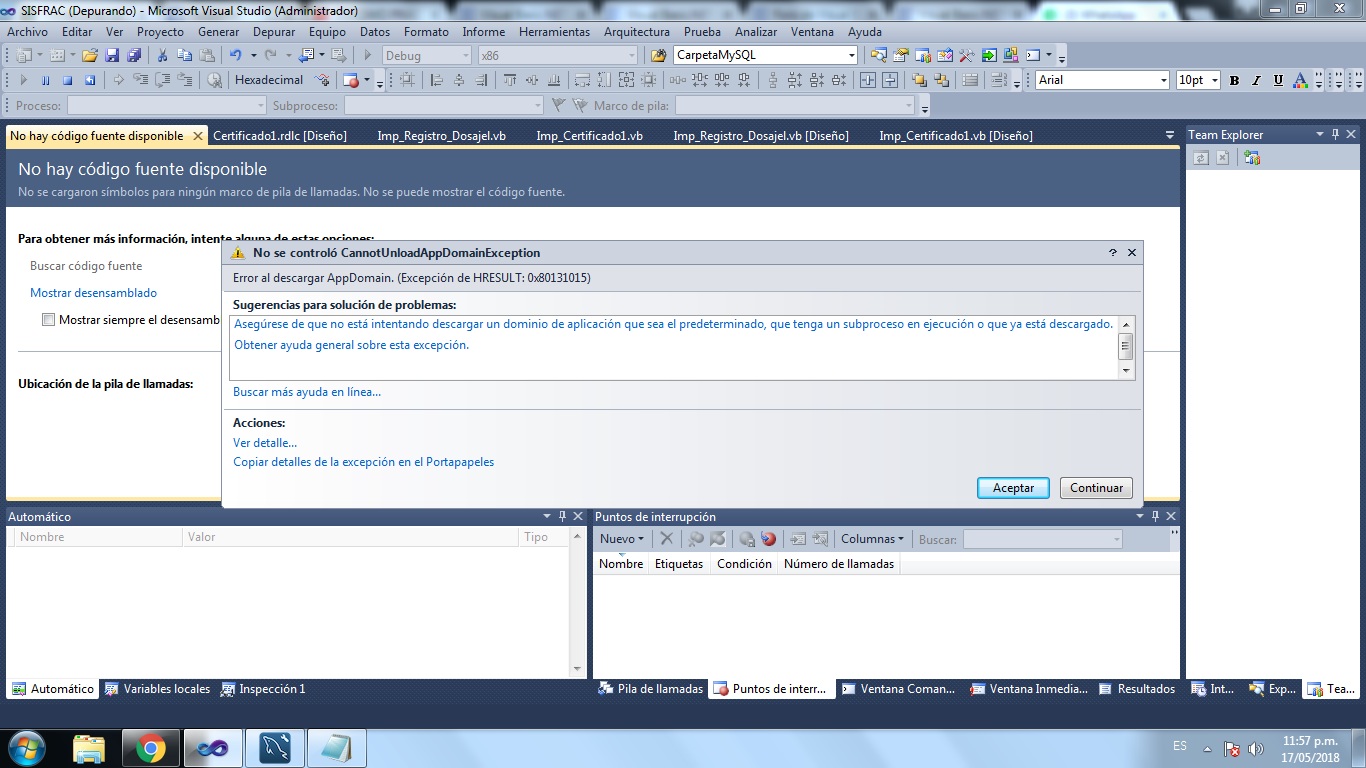Open the Variables locales tab
The width and height of the screenshot is (1366, 768).
coord(157,689)
